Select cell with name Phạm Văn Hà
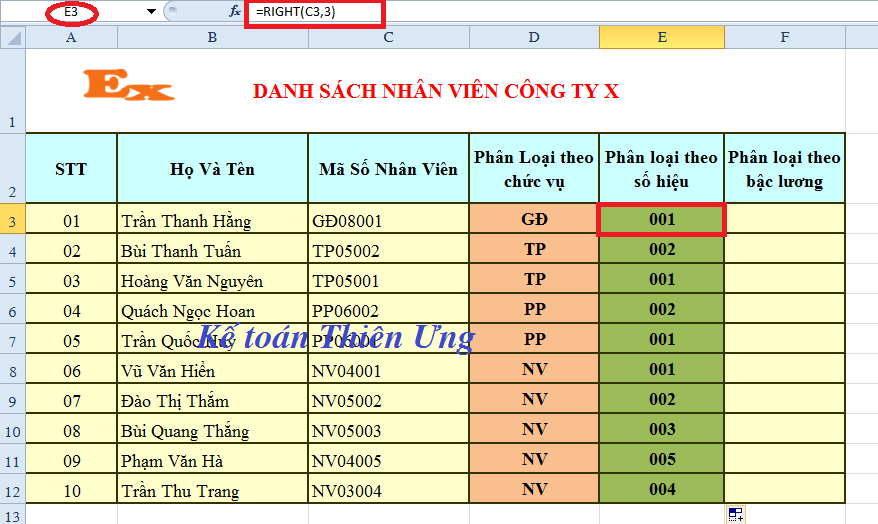Viewport: 878px width, 524px height. pyautogui.click(x=212, y=458)
